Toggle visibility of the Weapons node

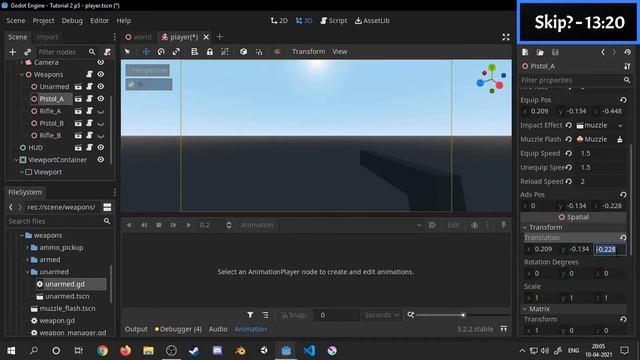point(100,74)
